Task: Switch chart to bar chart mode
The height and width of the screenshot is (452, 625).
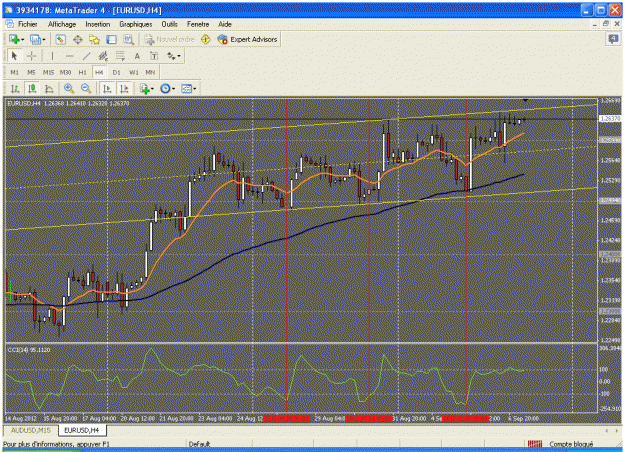Action: (x=15, y=88)
